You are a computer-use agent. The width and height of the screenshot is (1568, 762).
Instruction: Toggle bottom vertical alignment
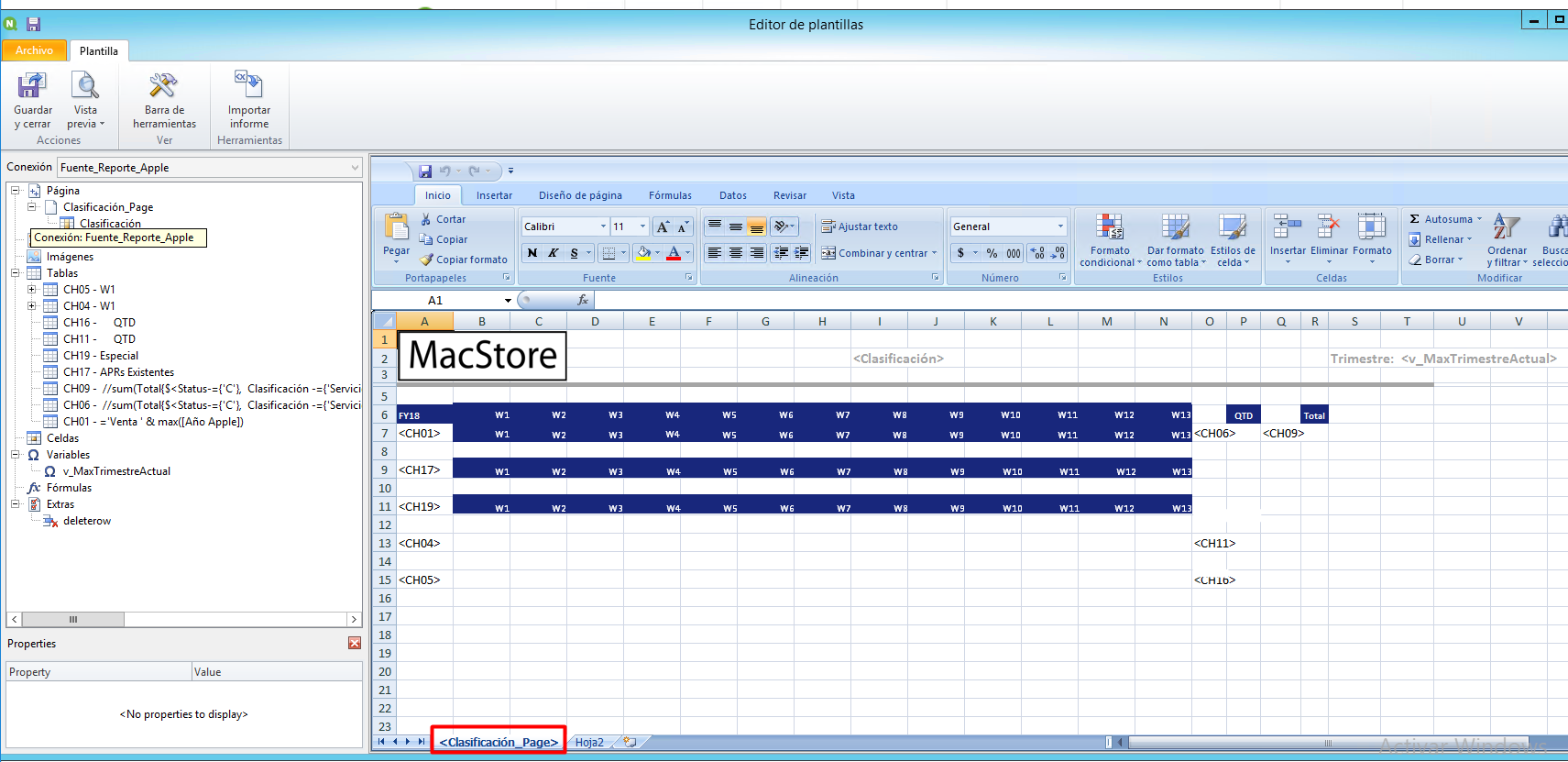[x=757, y=226]
